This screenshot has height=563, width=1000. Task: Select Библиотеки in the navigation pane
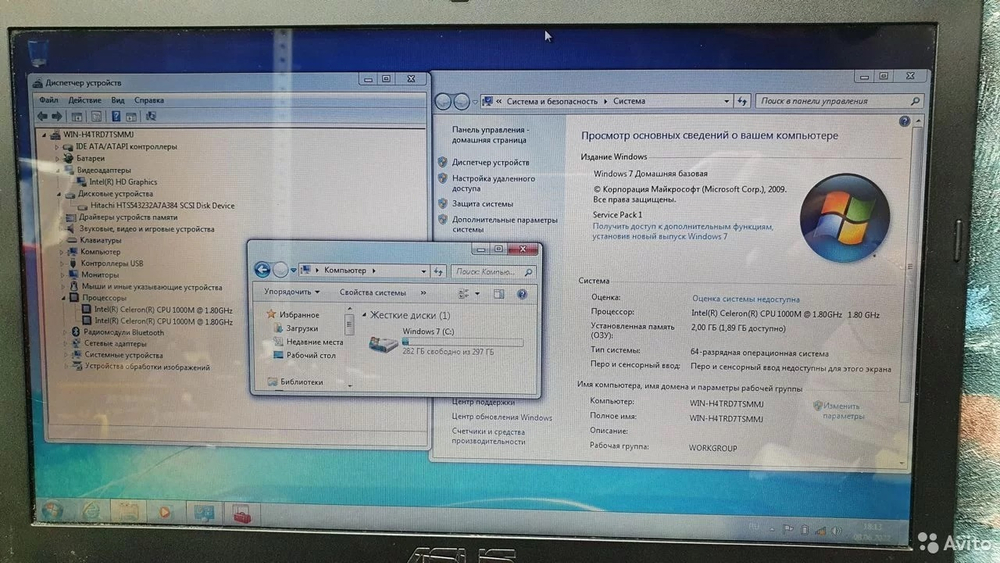302,382
